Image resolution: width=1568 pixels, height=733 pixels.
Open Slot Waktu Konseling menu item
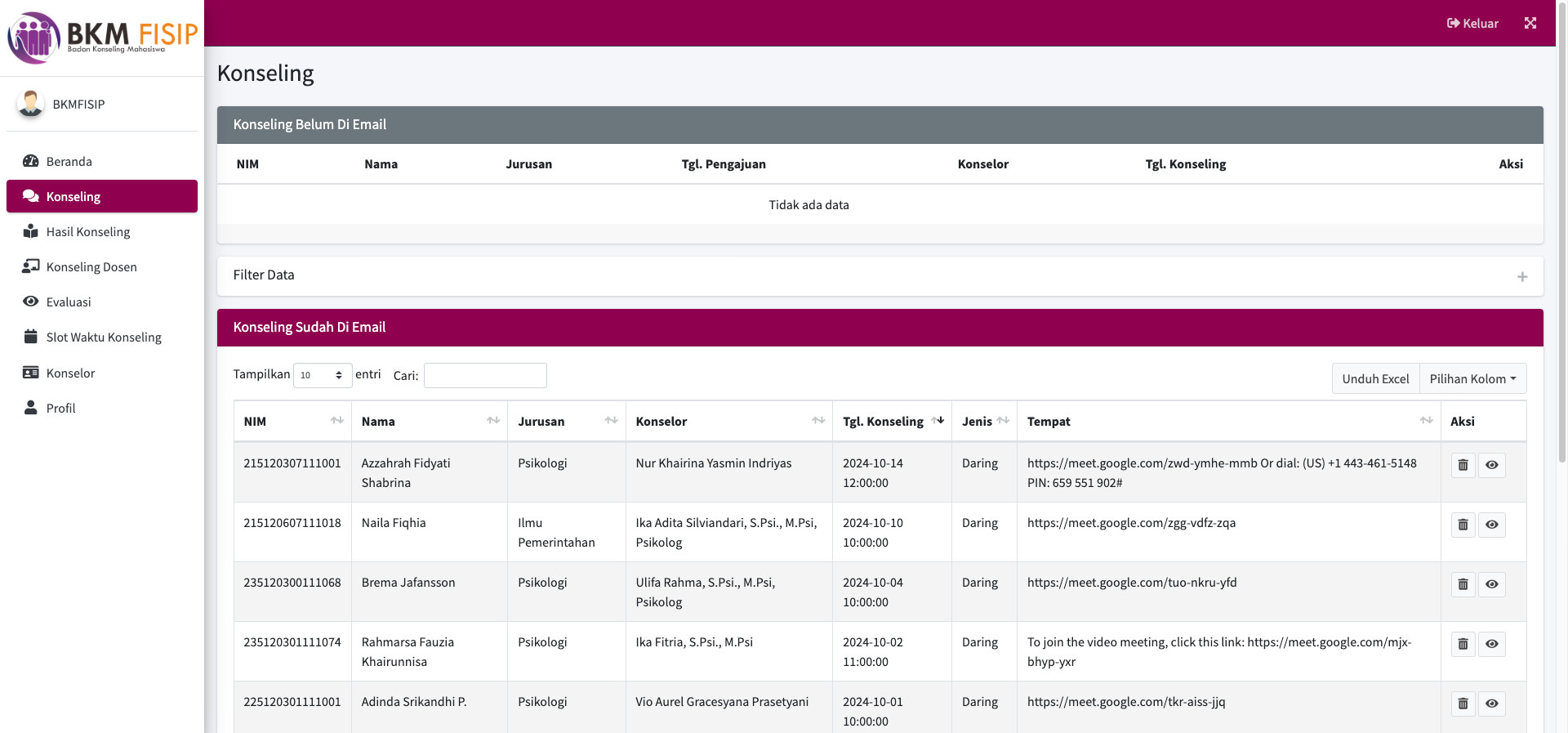pos(102,337)
